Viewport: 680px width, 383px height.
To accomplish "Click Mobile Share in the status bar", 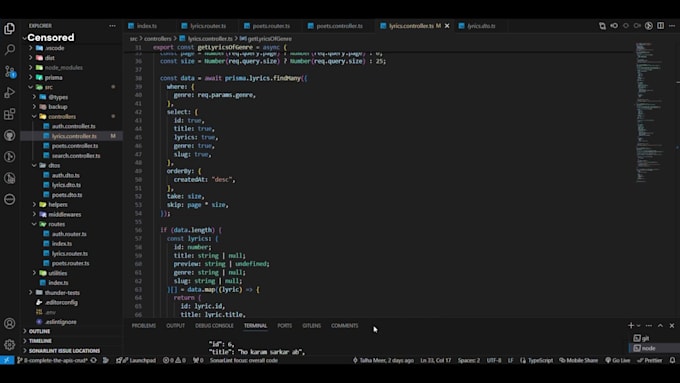I will click(579, 360).
